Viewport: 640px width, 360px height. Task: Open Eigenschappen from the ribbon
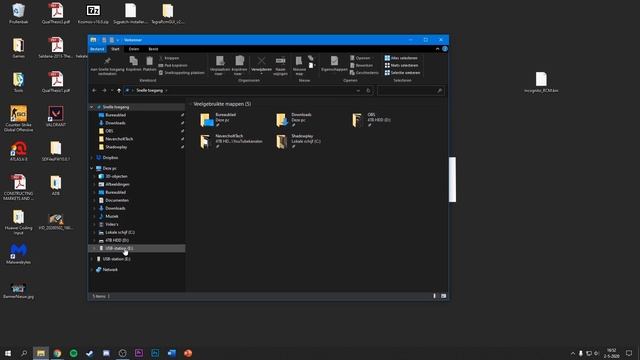tap(334, 64)
